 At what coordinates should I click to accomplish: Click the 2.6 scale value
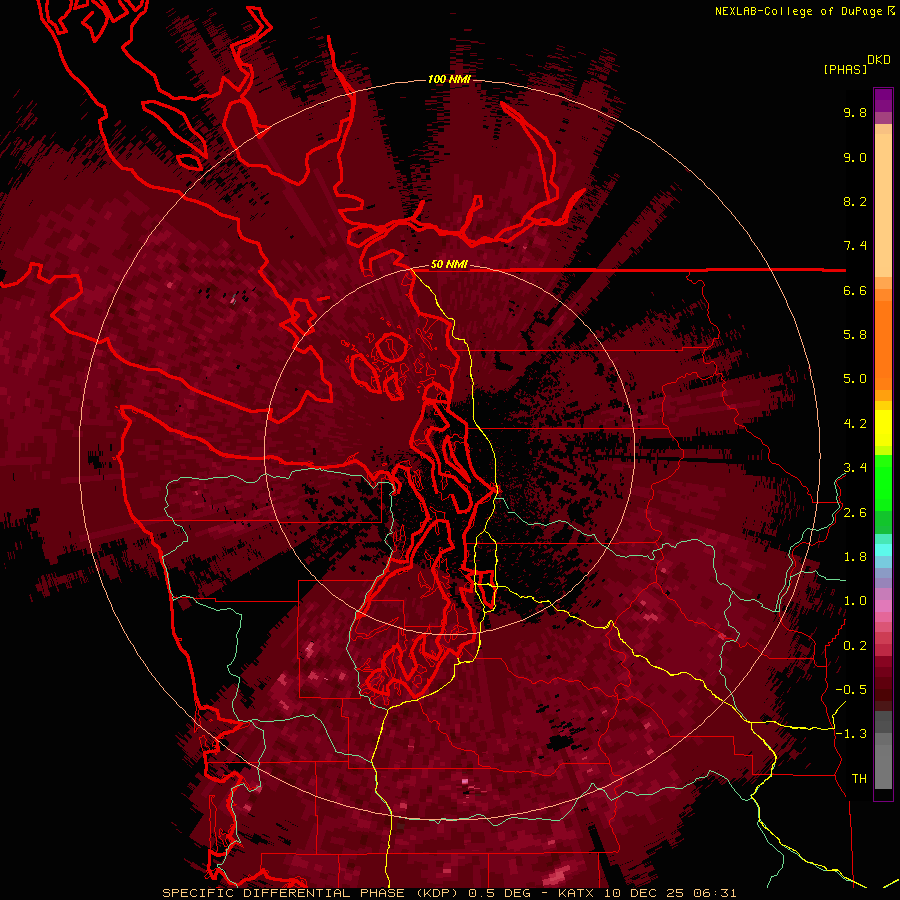[855, 513]
